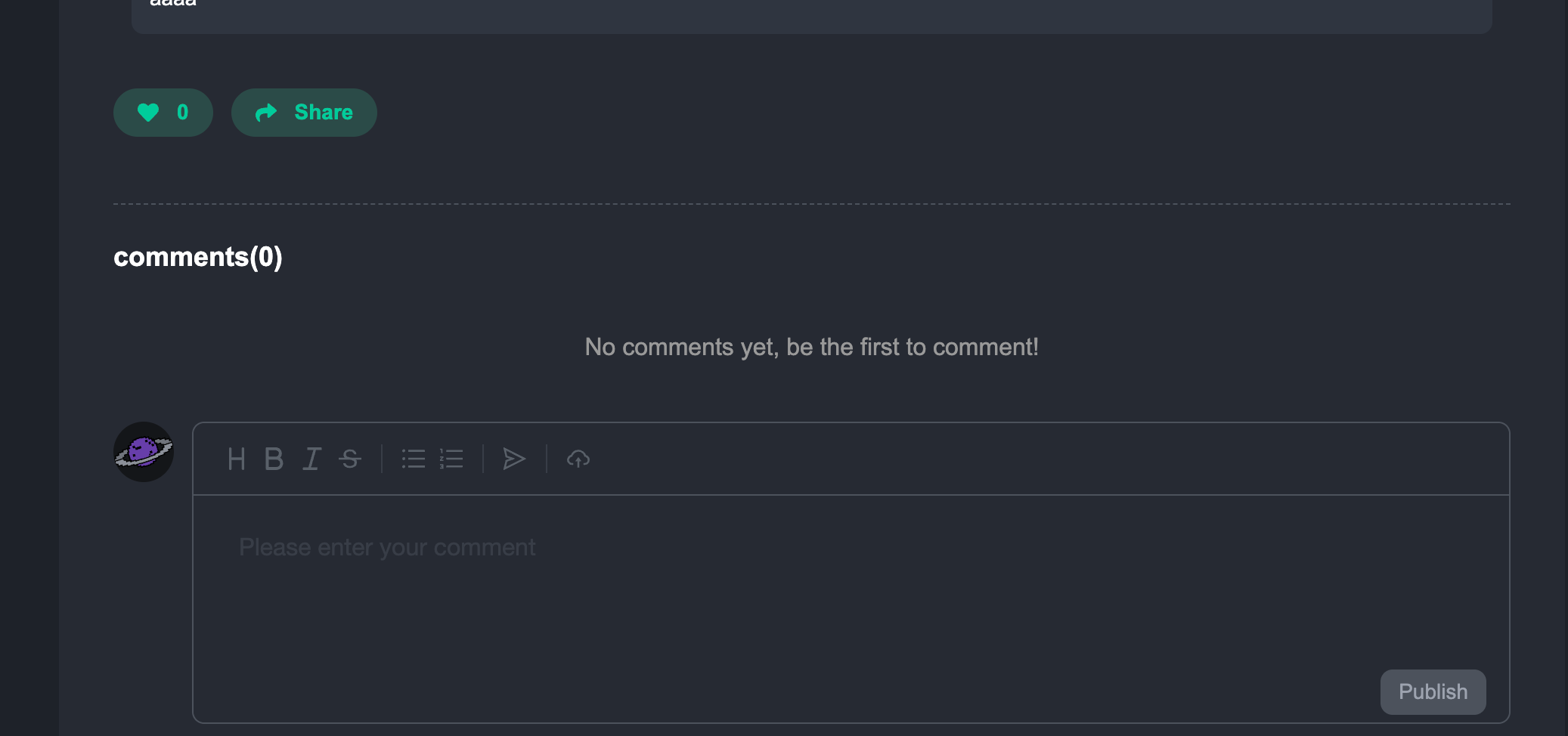Screen dimensions: 1568x736
Task: Click the paper plane icon in the toolbar
Action: [514, 459]
